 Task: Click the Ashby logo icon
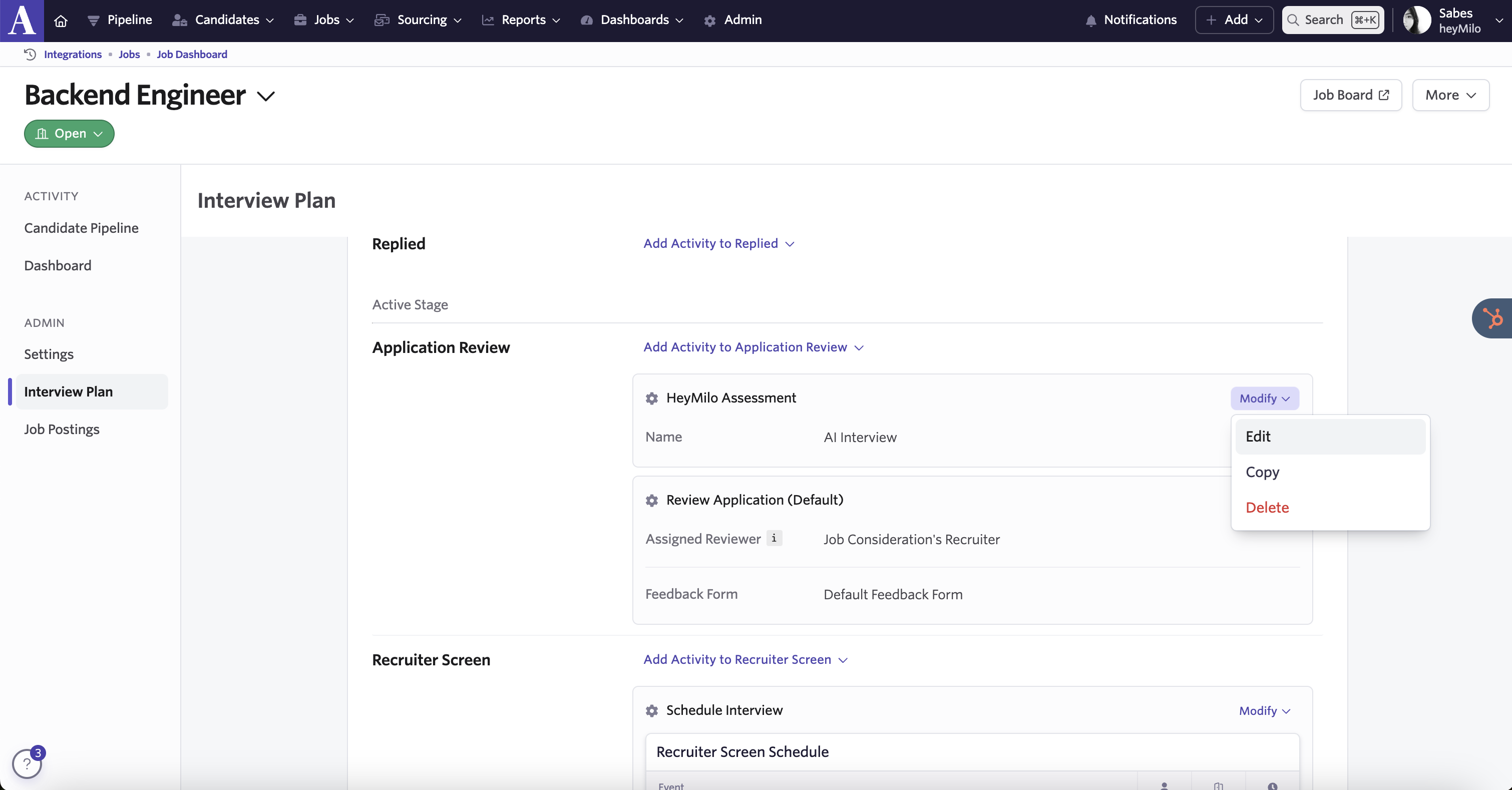click(x=22, y=21)
